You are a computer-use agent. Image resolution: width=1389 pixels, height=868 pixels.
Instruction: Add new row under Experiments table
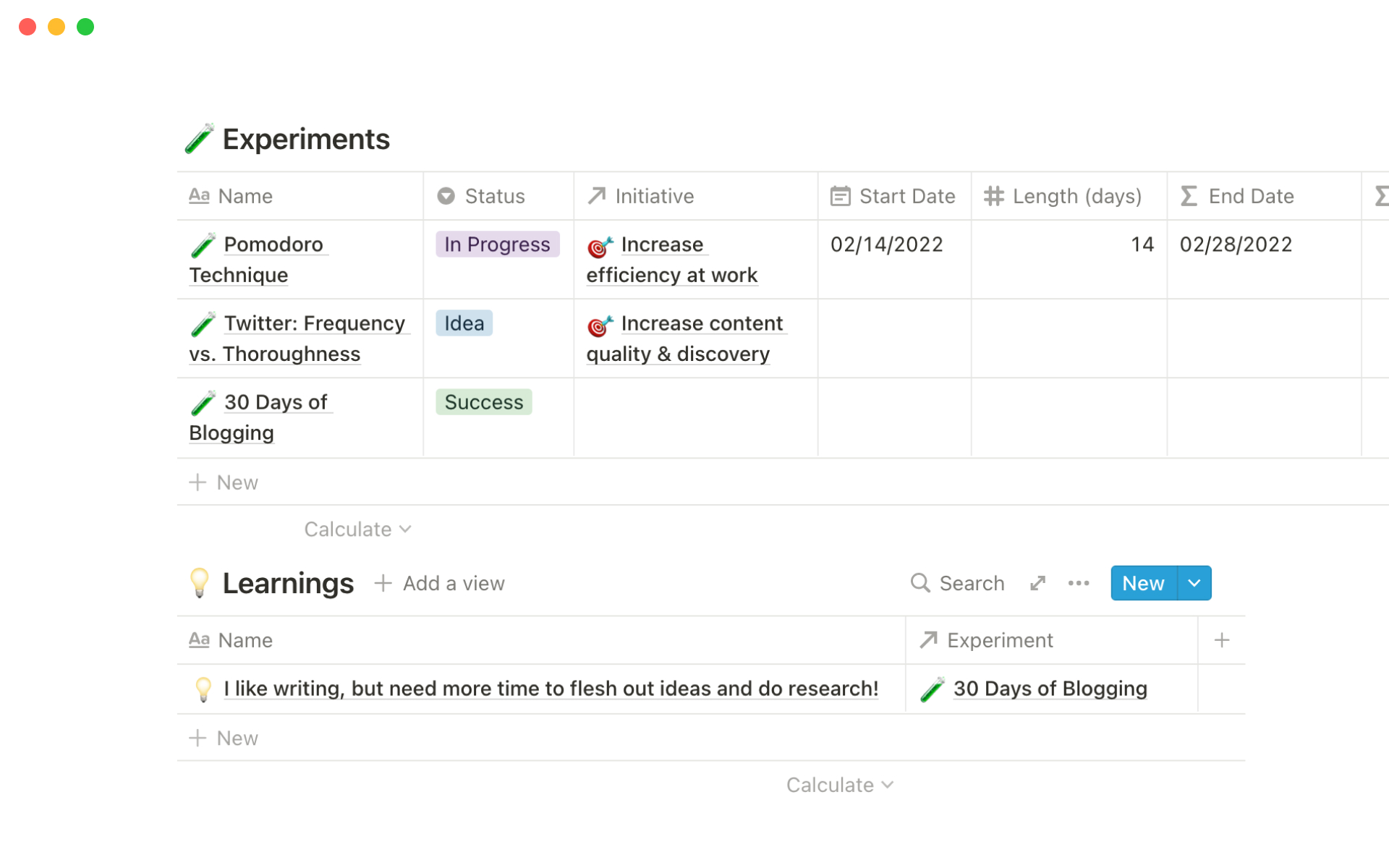click(224, 482)
